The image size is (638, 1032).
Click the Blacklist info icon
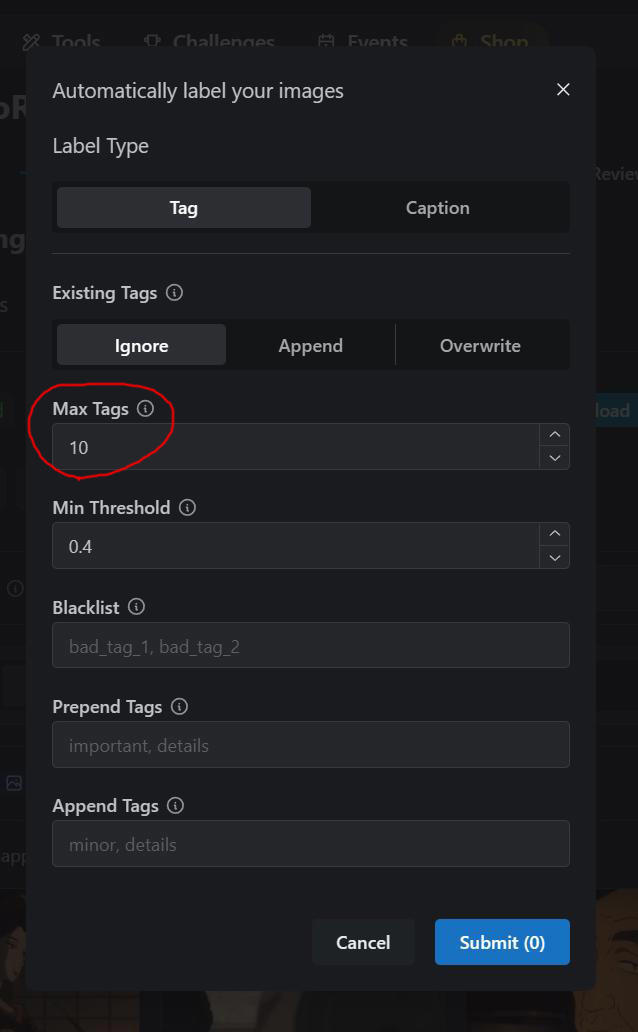click(x=136, y=607)
